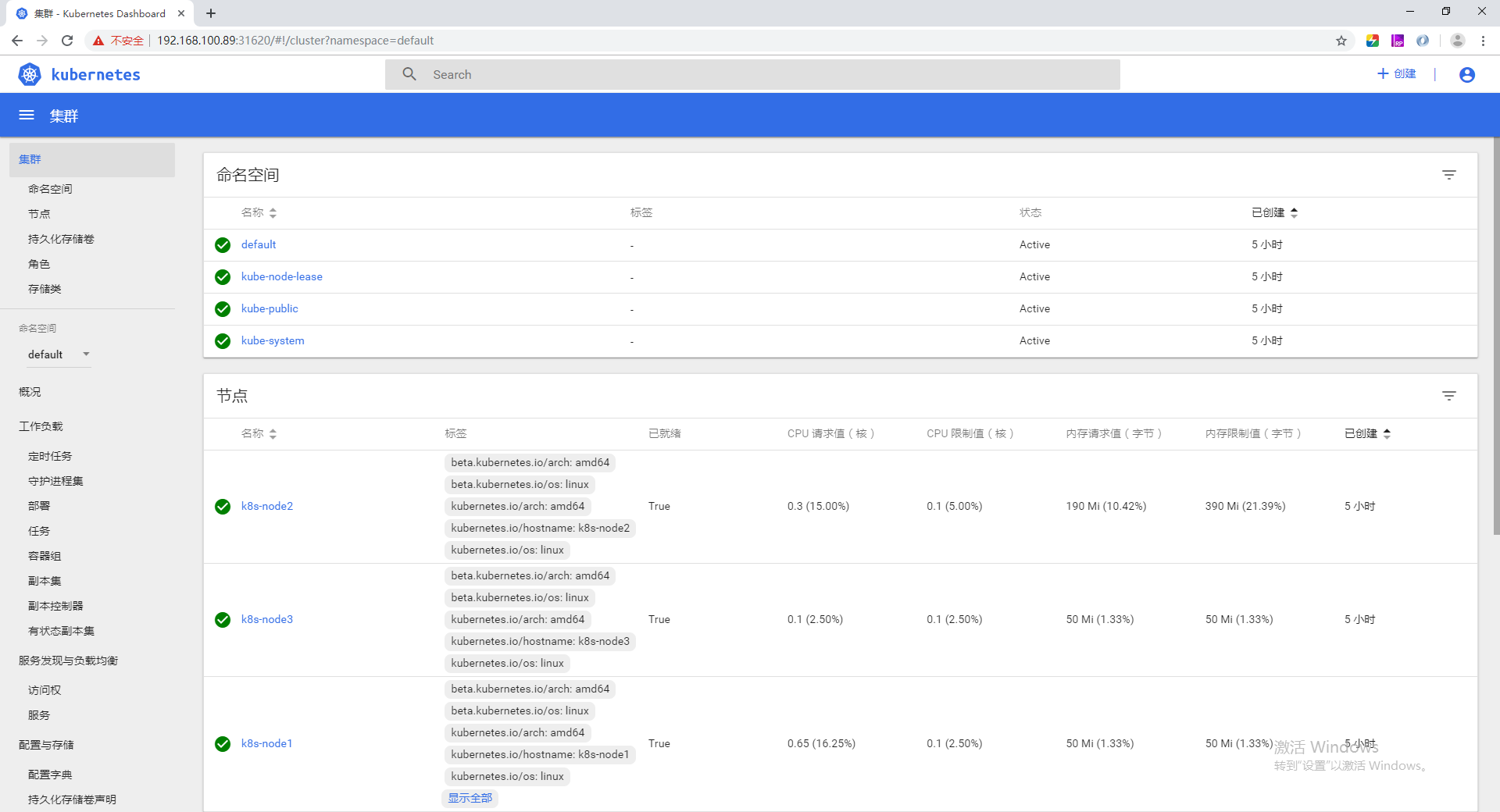
Task: Click status check icon for kube-system
Action: pyautogui.click(x=223, y=341)
